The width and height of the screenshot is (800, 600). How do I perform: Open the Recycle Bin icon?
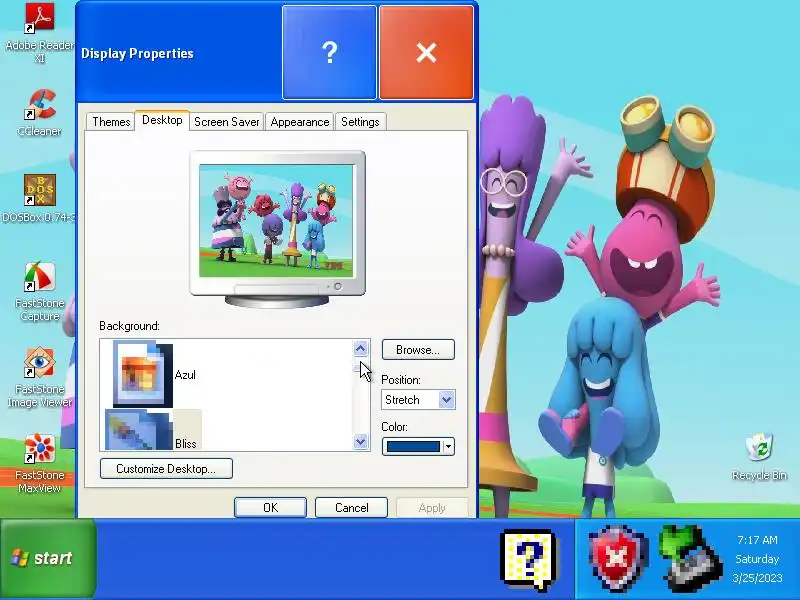[759, 457]
